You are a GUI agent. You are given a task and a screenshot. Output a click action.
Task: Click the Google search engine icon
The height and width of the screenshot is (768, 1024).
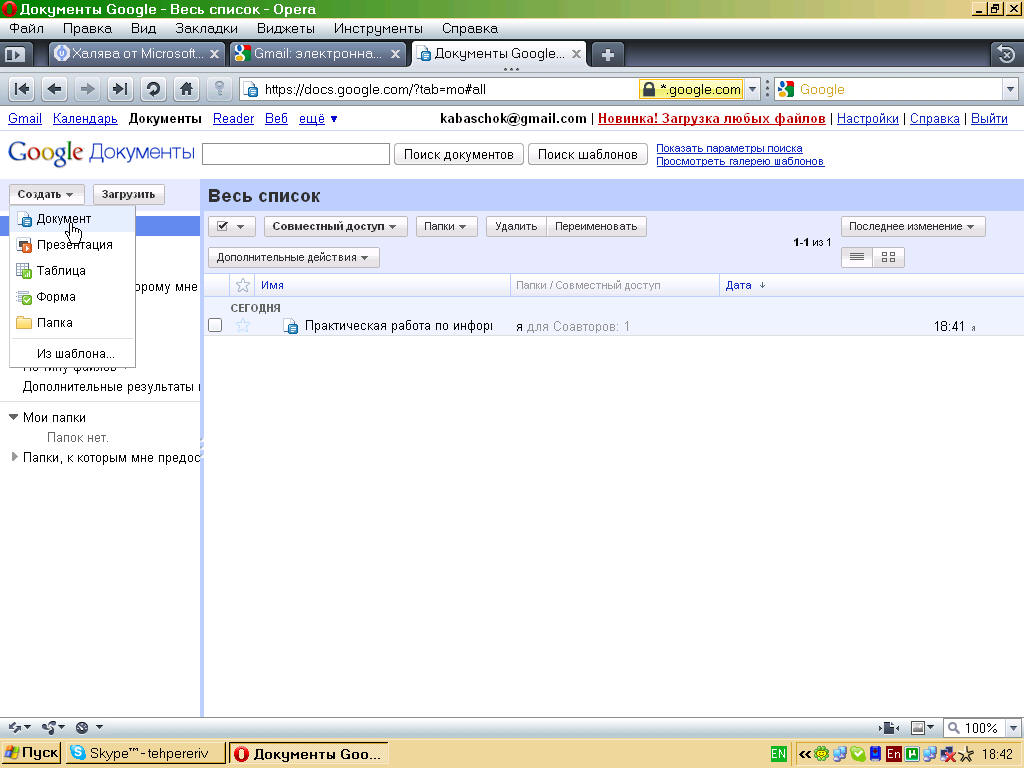coord(786,89)
